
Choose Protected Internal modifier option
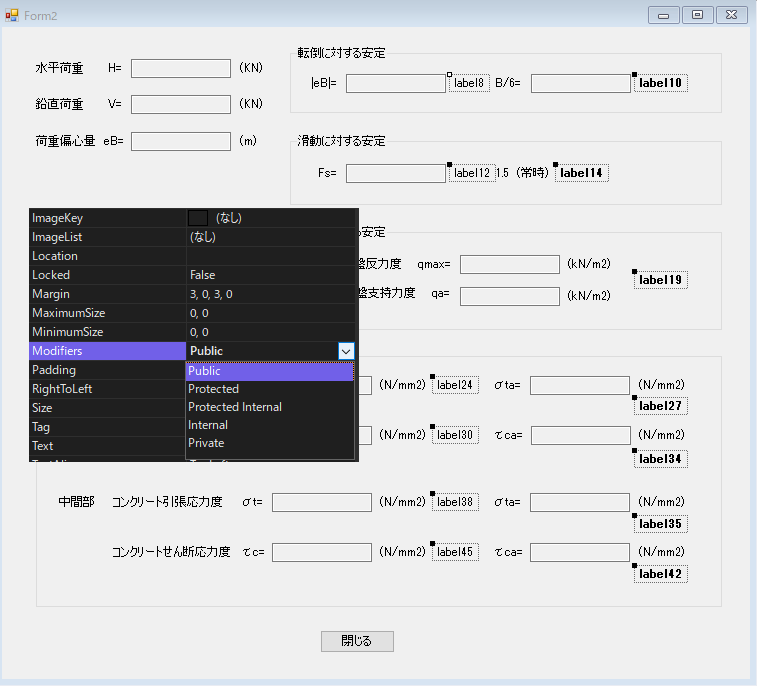point(270,407)
